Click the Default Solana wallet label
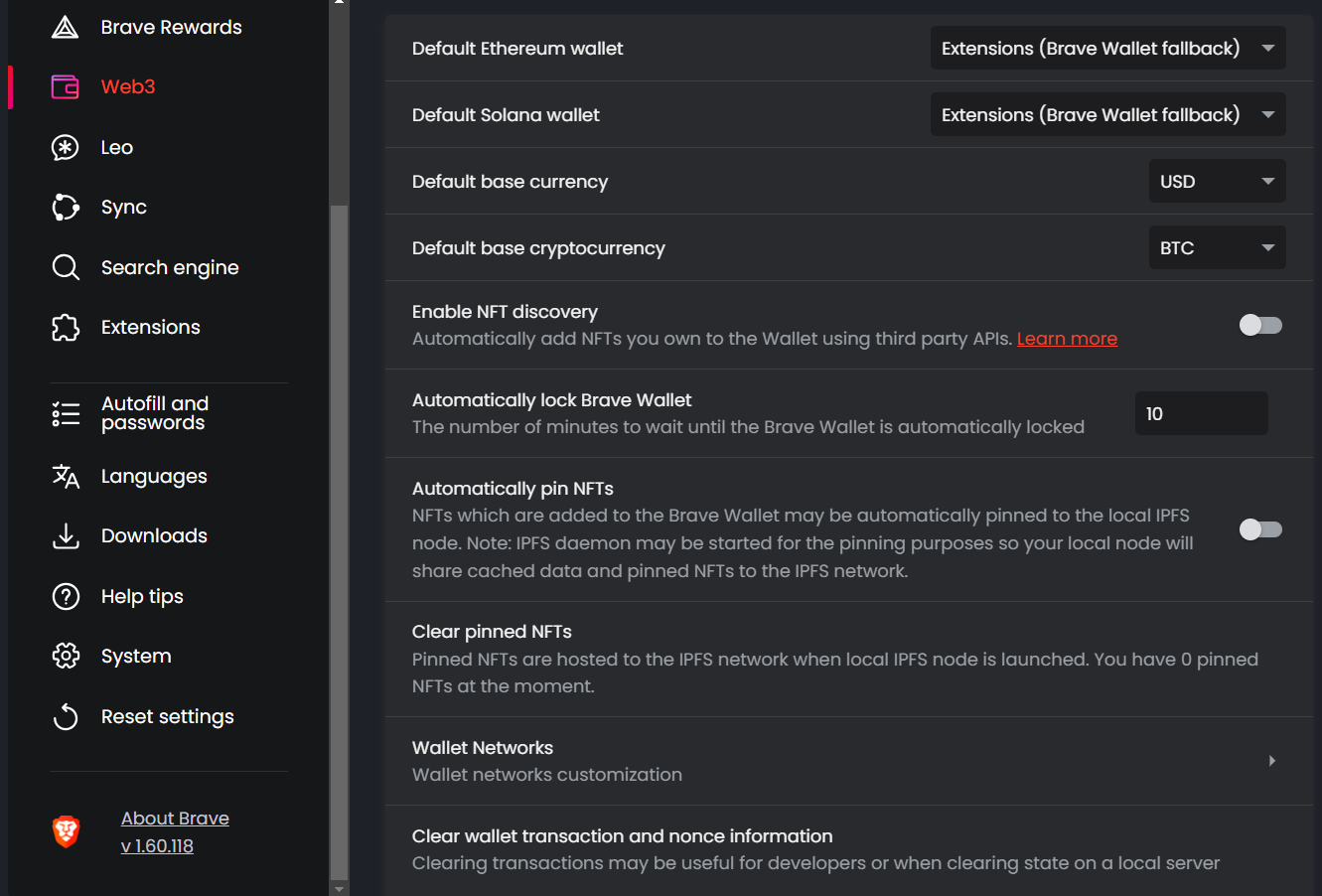Screen dimensions: 1322x896 pos(506,115)
